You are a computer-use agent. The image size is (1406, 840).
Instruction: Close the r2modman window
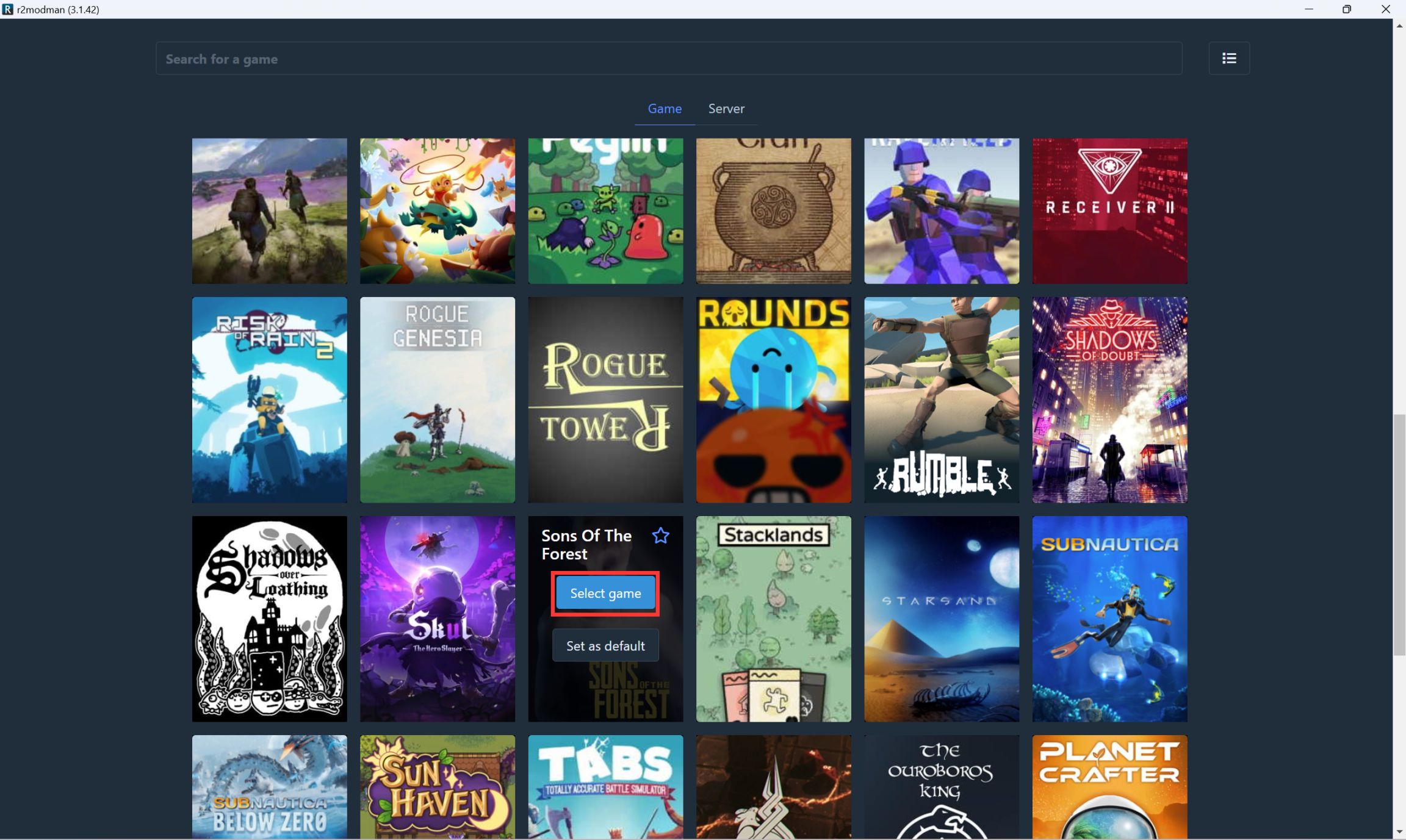pos(1386,9)
